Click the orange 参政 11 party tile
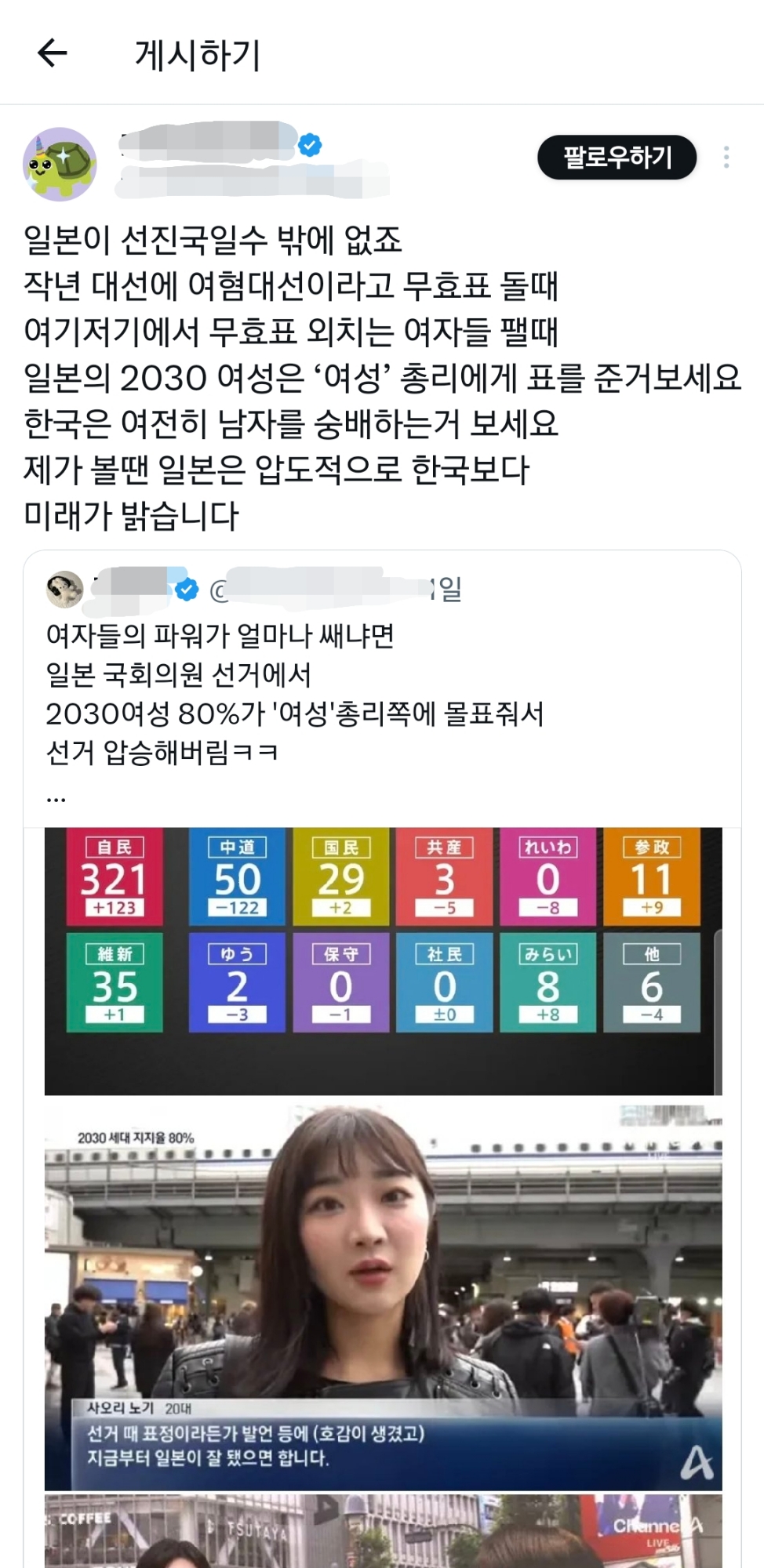764x1568 pixels. [x=652, y=877]
